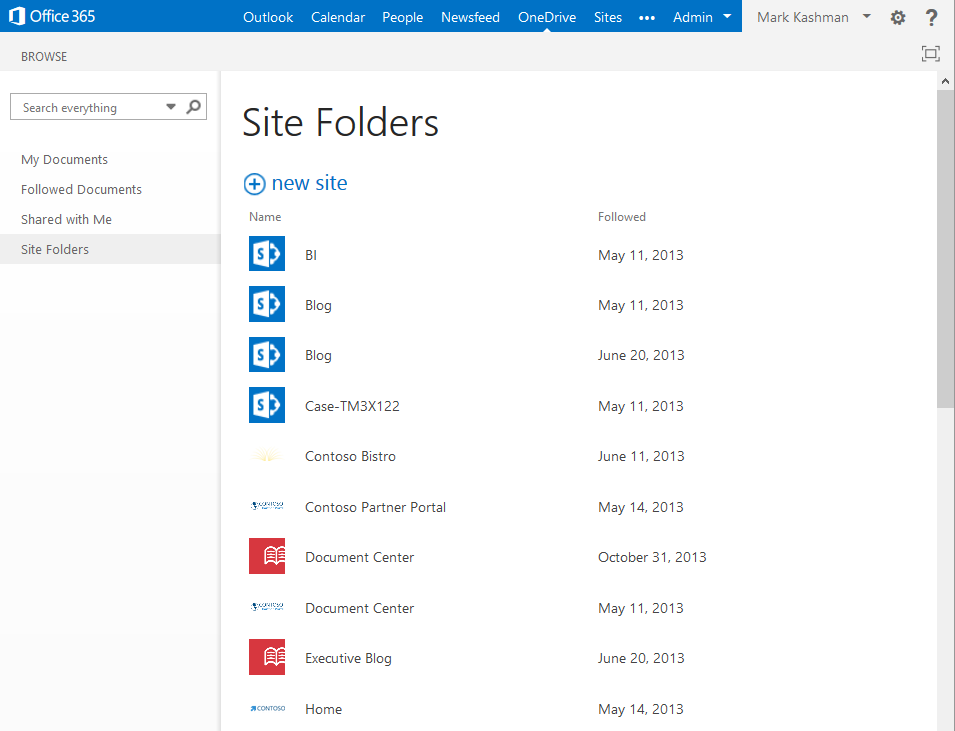The width and height of the screenshot is (955, 731).
Task: Show more navigation options via ellipsis
Action: click(x=647, y=18)
